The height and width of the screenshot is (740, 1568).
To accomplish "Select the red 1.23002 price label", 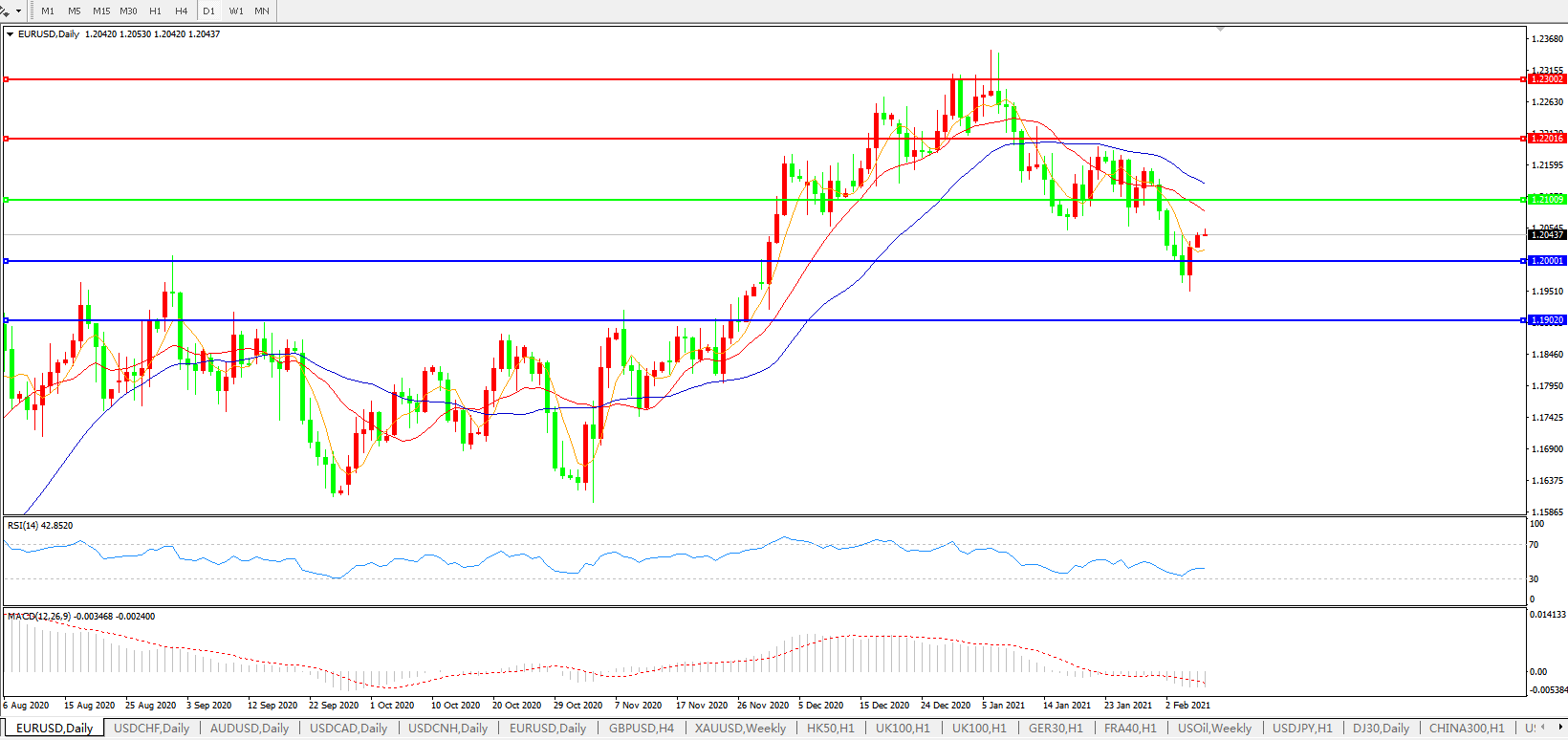I will coord(1547,79).
